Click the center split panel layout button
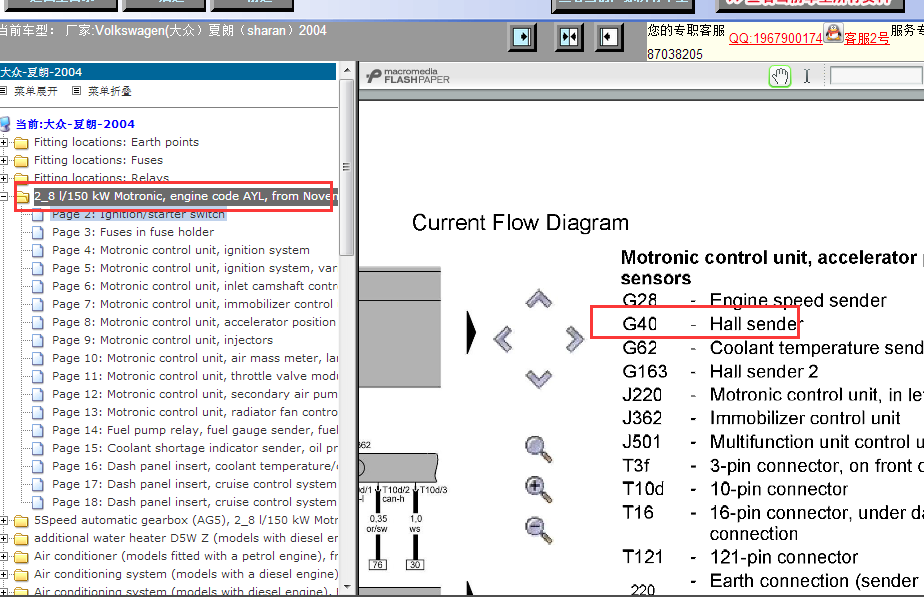The width and height of the screenshot is (924, 597). [569, 38]
